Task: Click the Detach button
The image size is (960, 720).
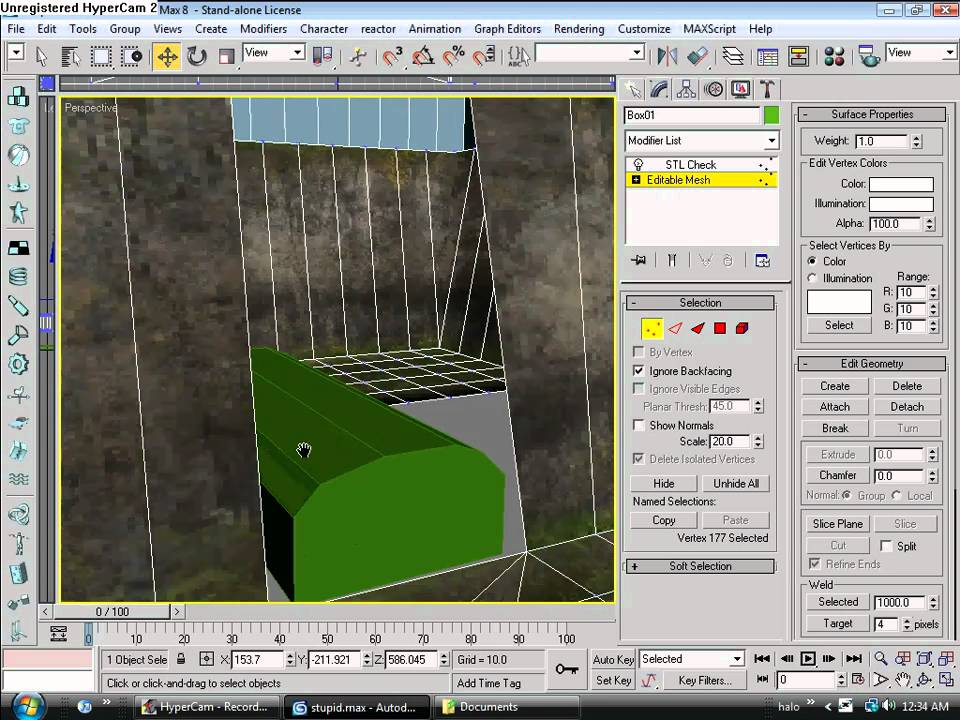Action: tap(907, 407)
